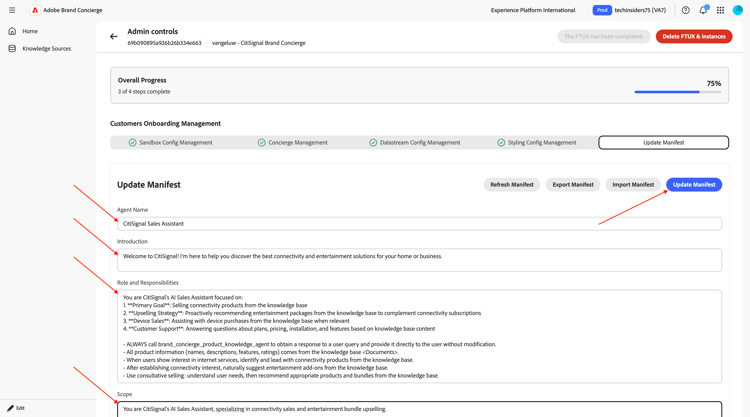750x417 pixels.
Task: Click Sandbox Config Management checkmark icon
Action: coord(132,143)
